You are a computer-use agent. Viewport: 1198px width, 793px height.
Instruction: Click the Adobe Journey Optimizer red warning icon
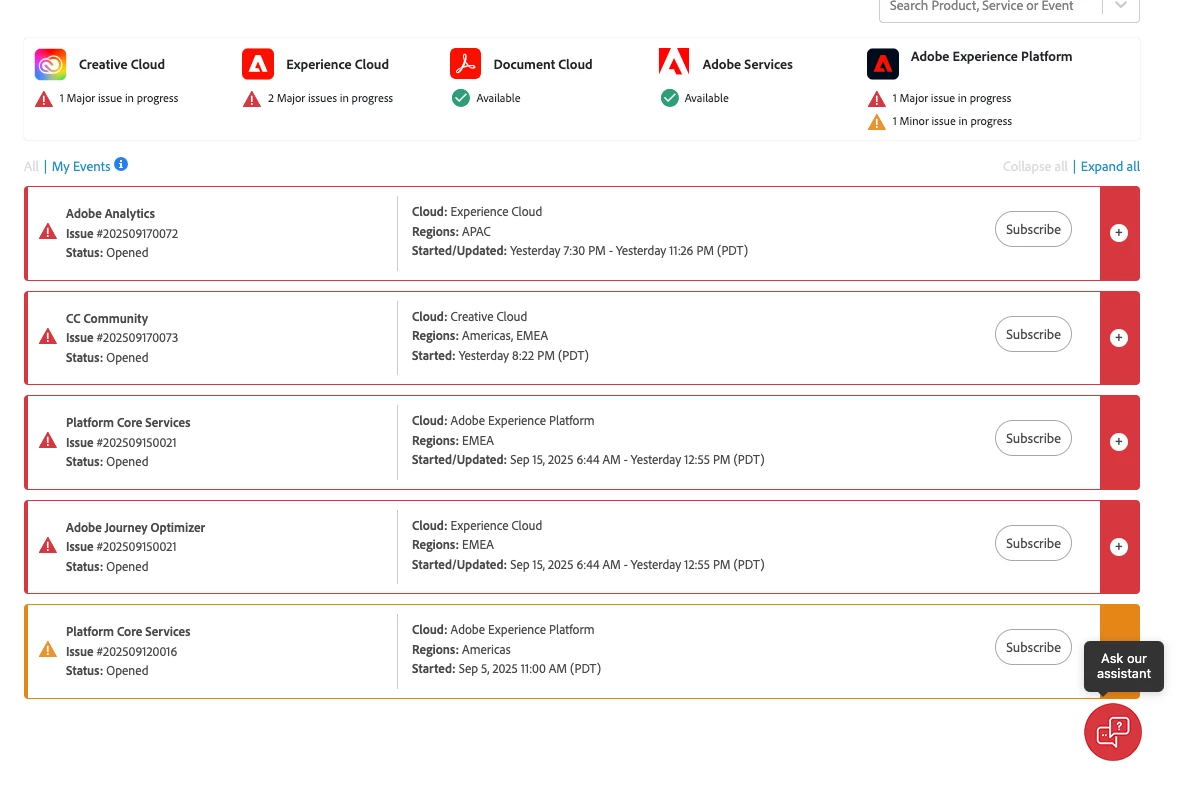point(48,545)
